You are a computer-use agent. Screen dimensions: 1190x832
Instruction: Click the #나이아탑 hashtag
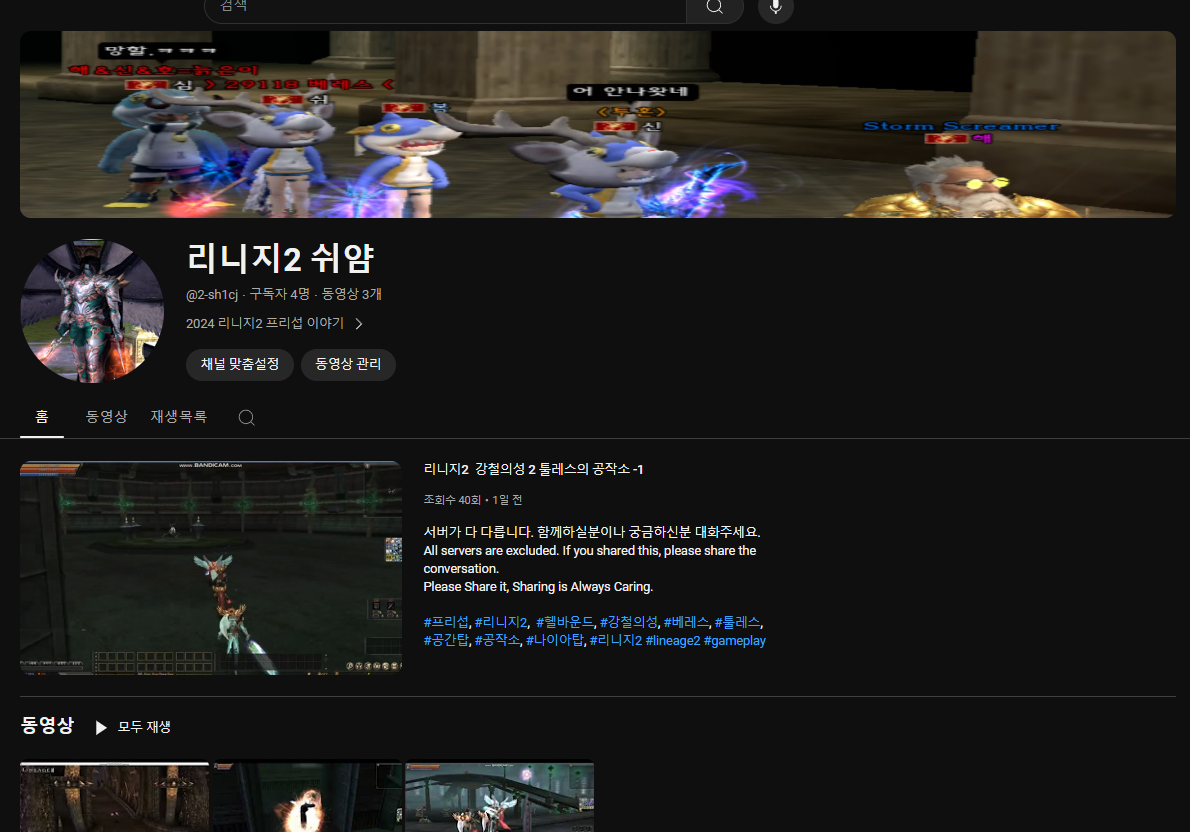(555, 641)
